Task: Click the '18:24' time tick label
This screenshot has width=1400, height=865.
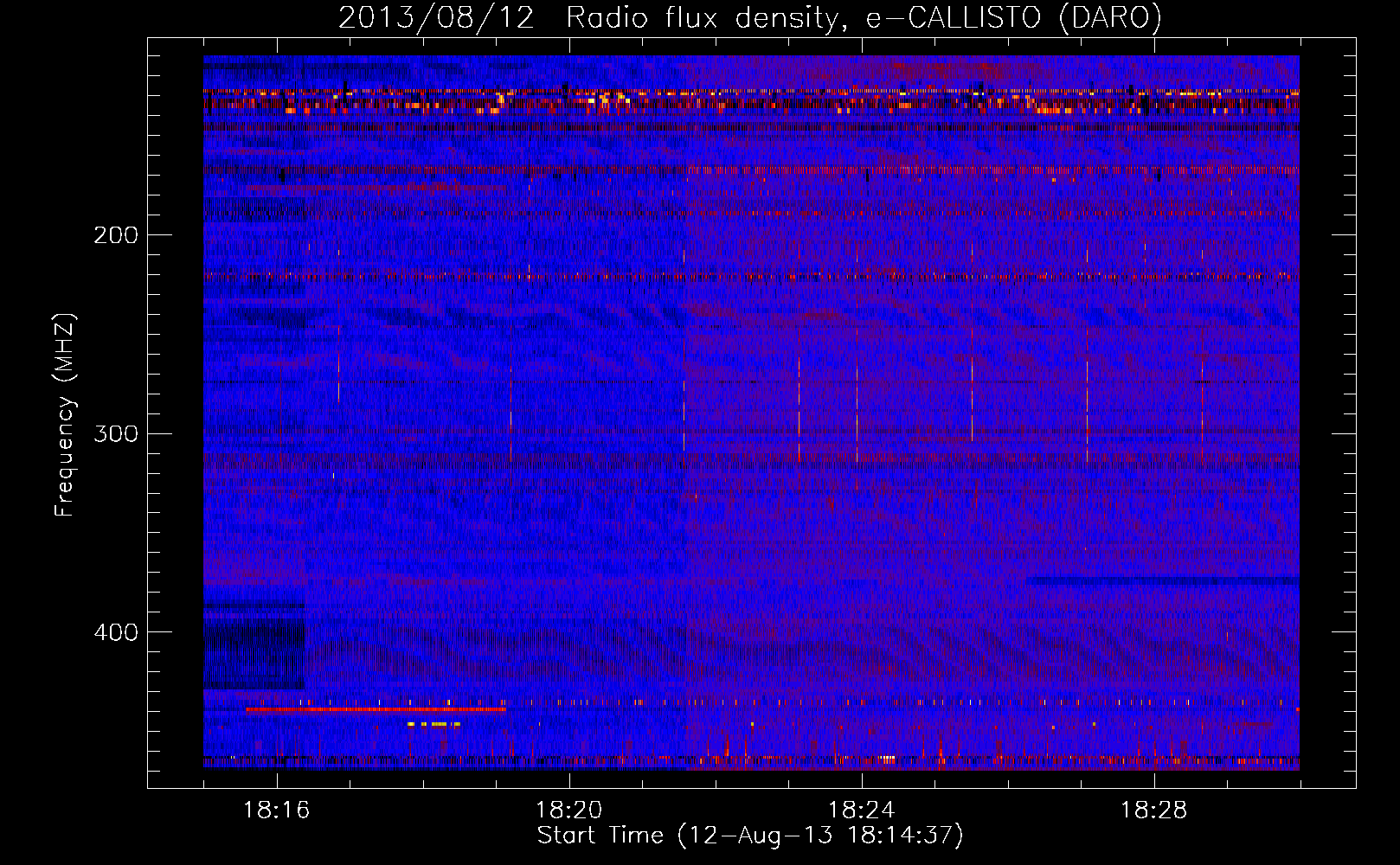Action: [862, 811]
